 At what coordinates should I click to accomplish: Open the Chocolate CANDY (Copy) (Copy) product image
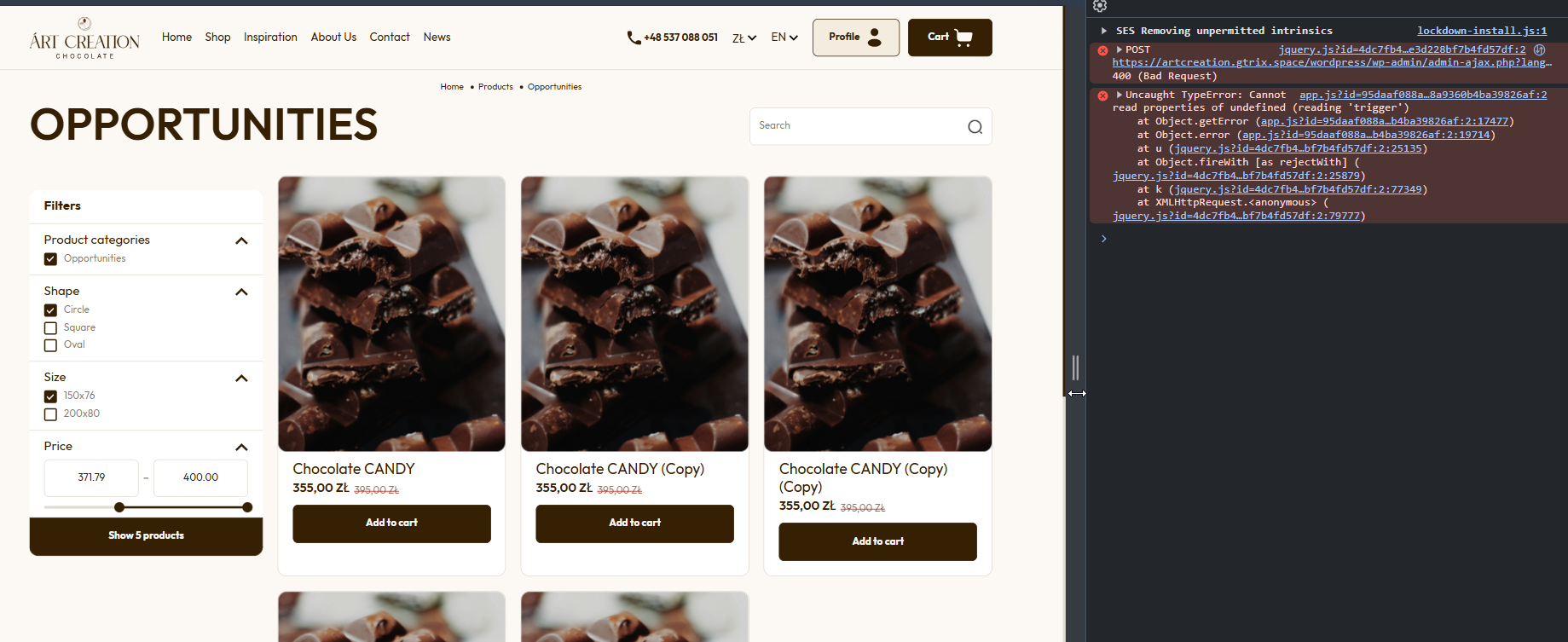(x=877, y=314)
